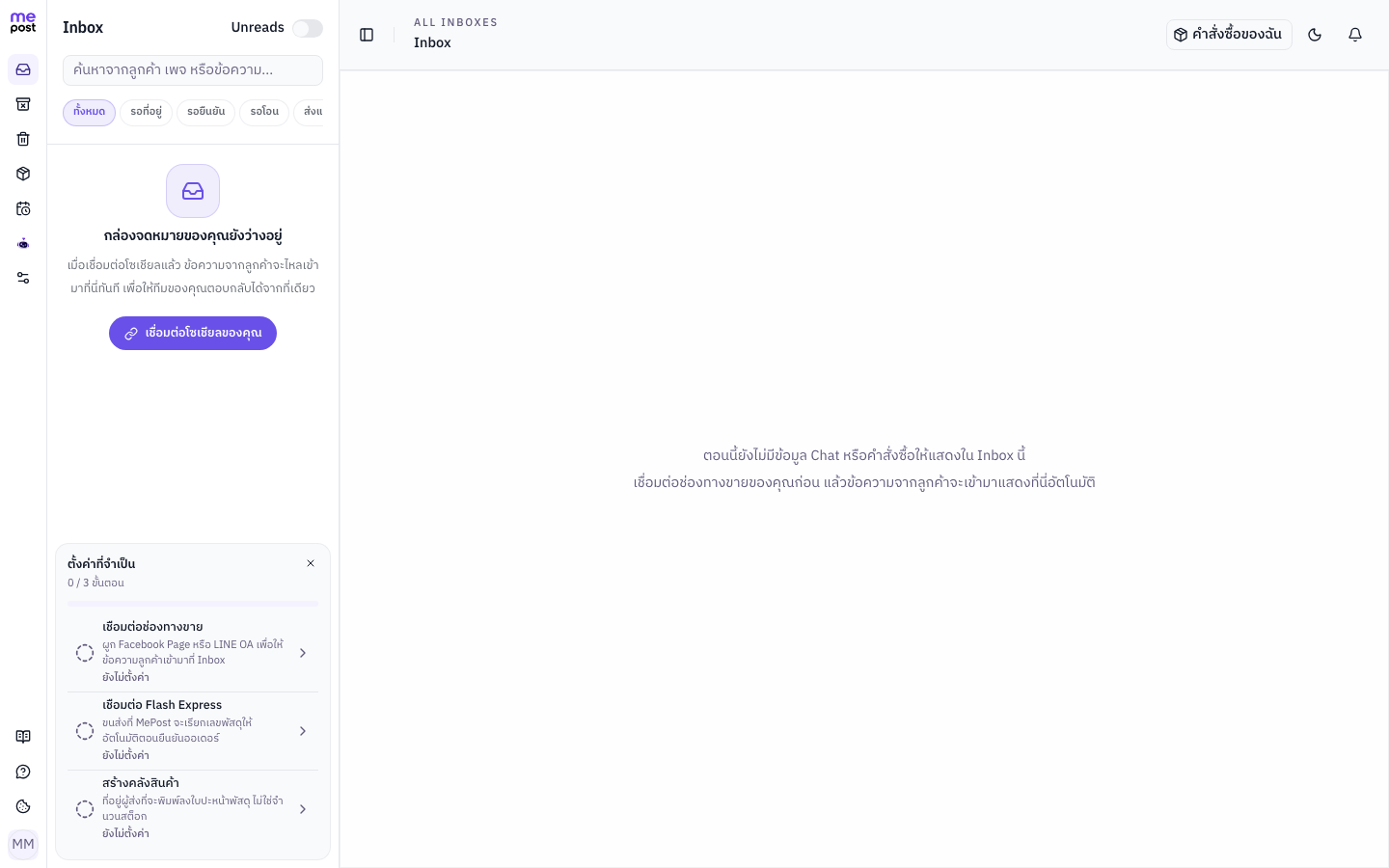Open the trash bin in the sidebar

tap(23, 139)
